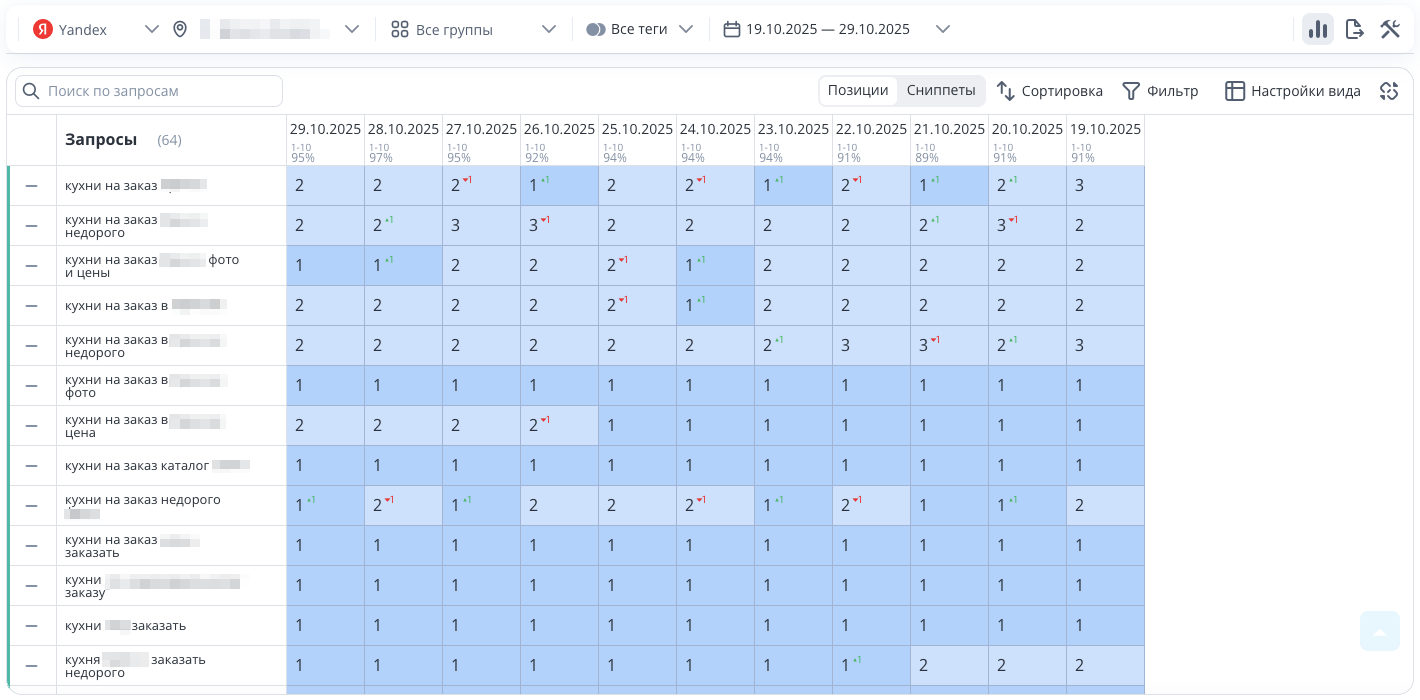The image size is (1420, 700).
Task: Click the export report icon
Action: click(x=1354, y=29)
